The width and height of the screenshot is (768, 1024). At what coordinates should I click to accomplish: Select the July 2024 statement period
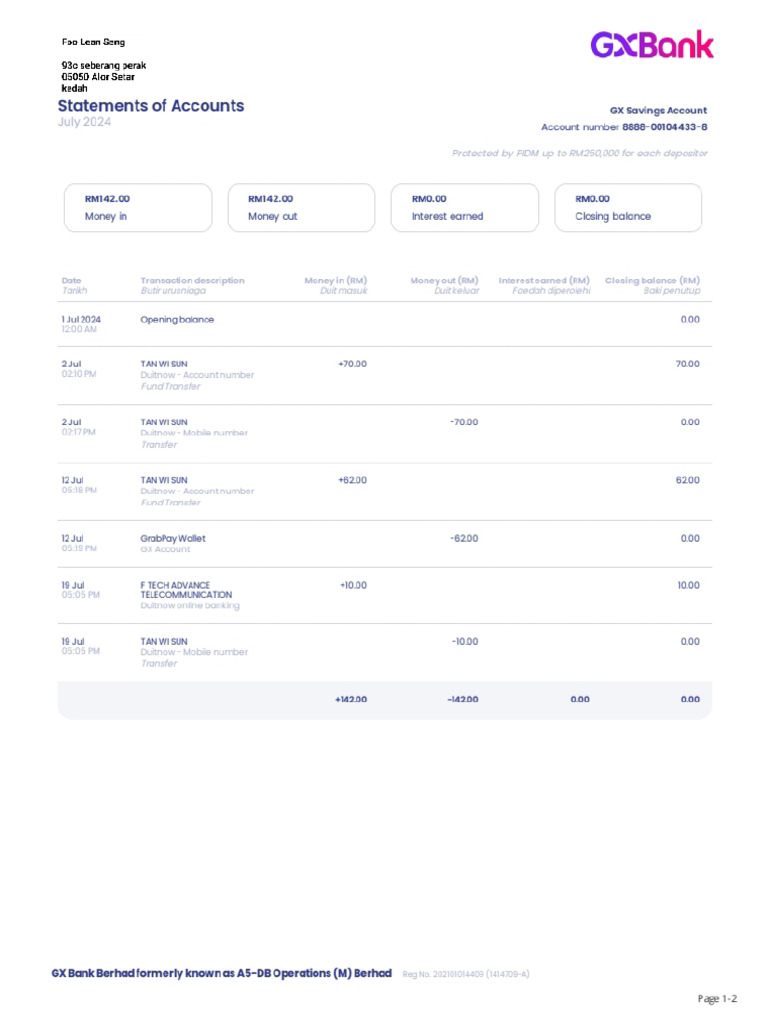(85, 123)
